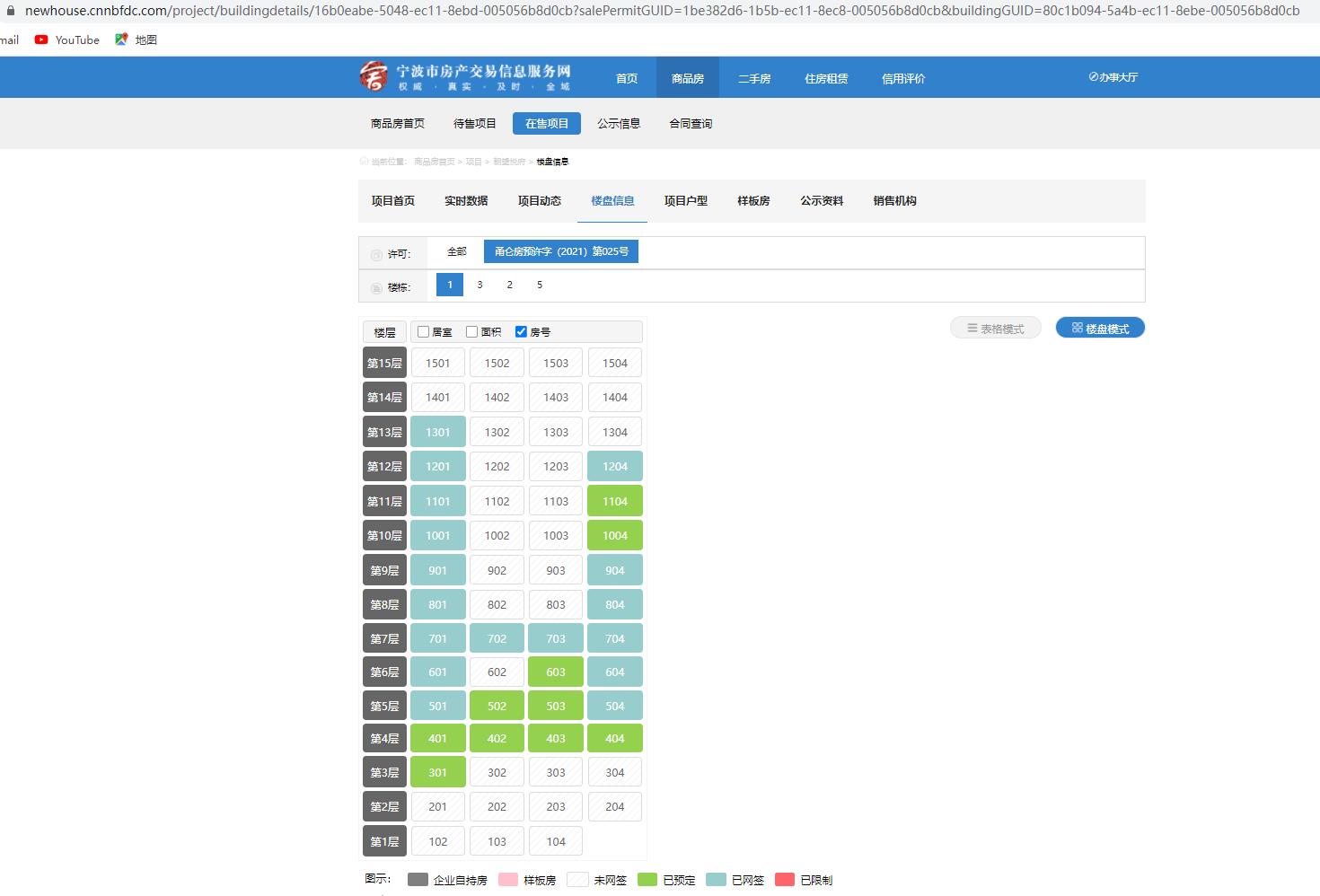
Task: Click the Ningbo real estate site logo
Action: point(465,77)
